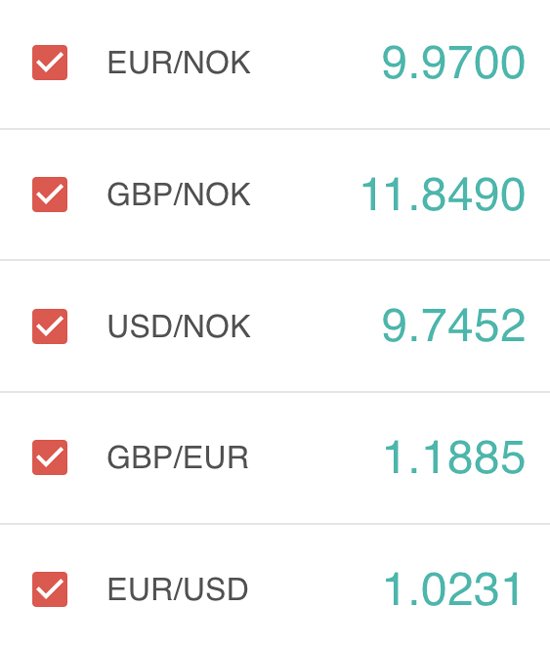Image resolution: width=550 pixels, height=650 pixels.
Task: Click empty space between USD/NOK and 9.7452
Action: tap(316, 326)
